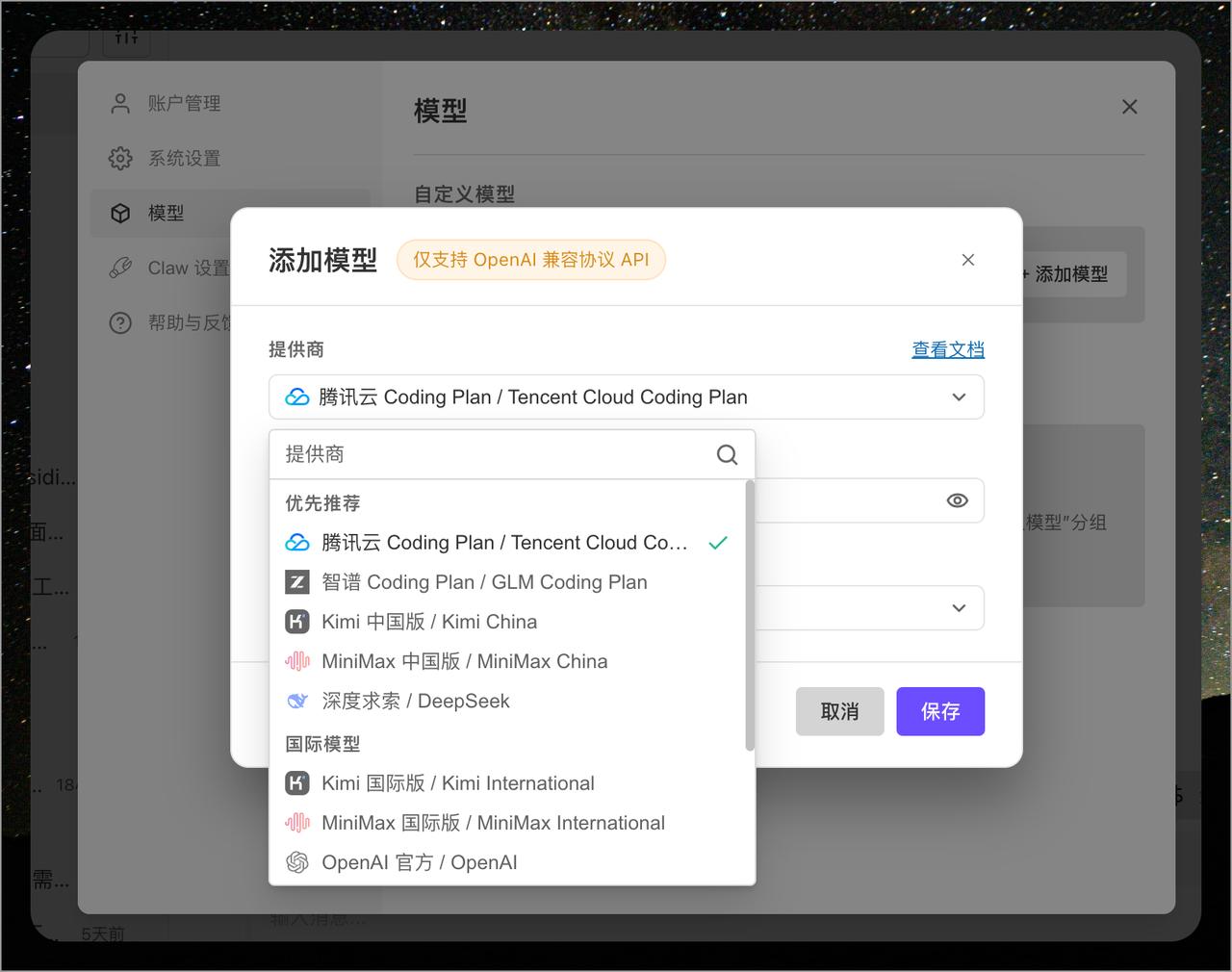Click the DeepSeek whale icon
The image size is (1232, 972).
(297, 701)
